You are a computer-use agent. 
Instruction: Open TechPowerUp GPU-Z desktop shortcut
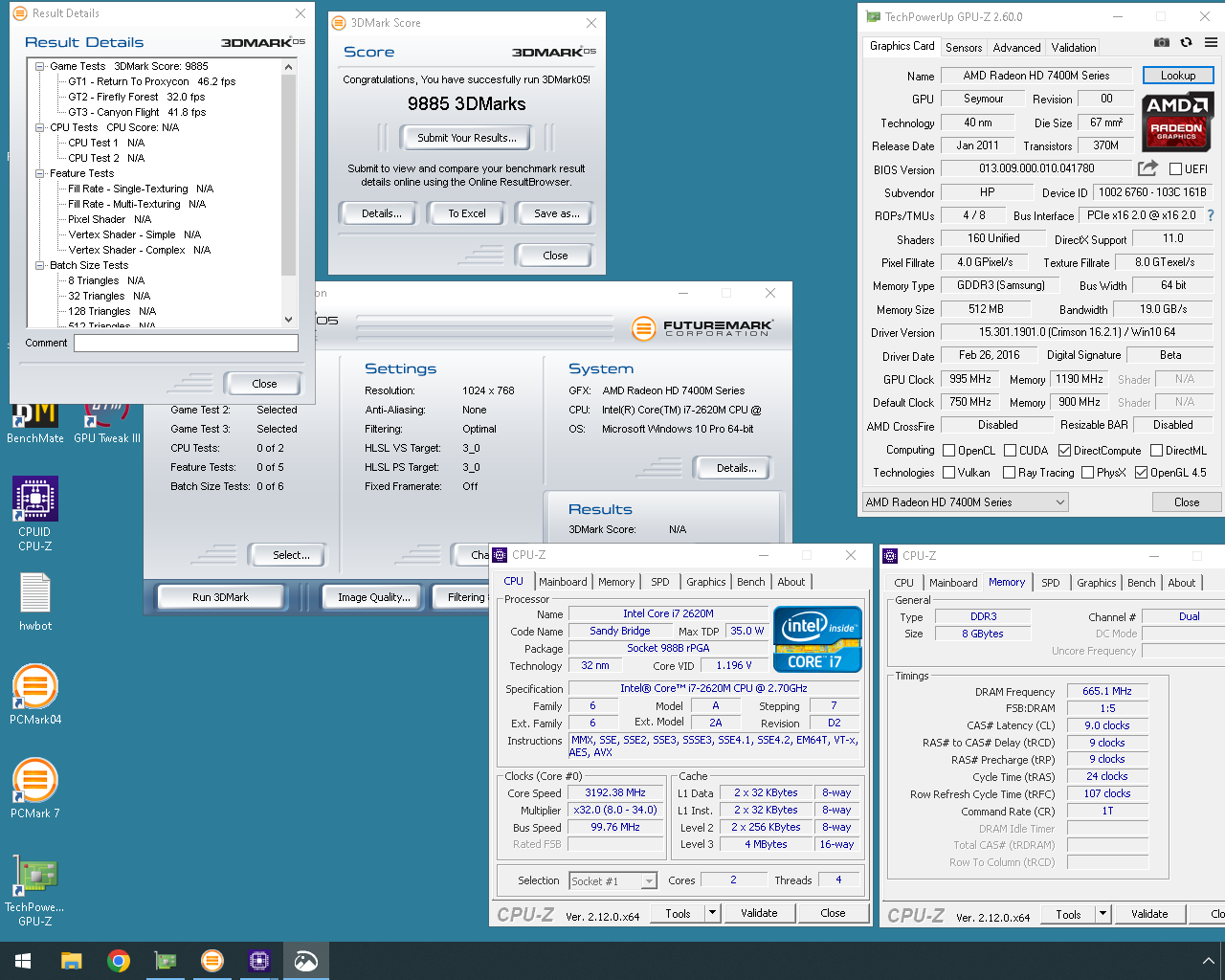[x=35, y=890]
